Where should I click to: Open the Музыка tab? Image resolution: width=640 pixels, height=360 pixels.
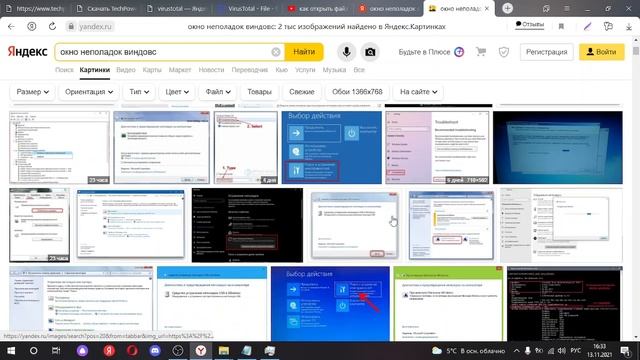pyautogui.click(x=334, y=70)
